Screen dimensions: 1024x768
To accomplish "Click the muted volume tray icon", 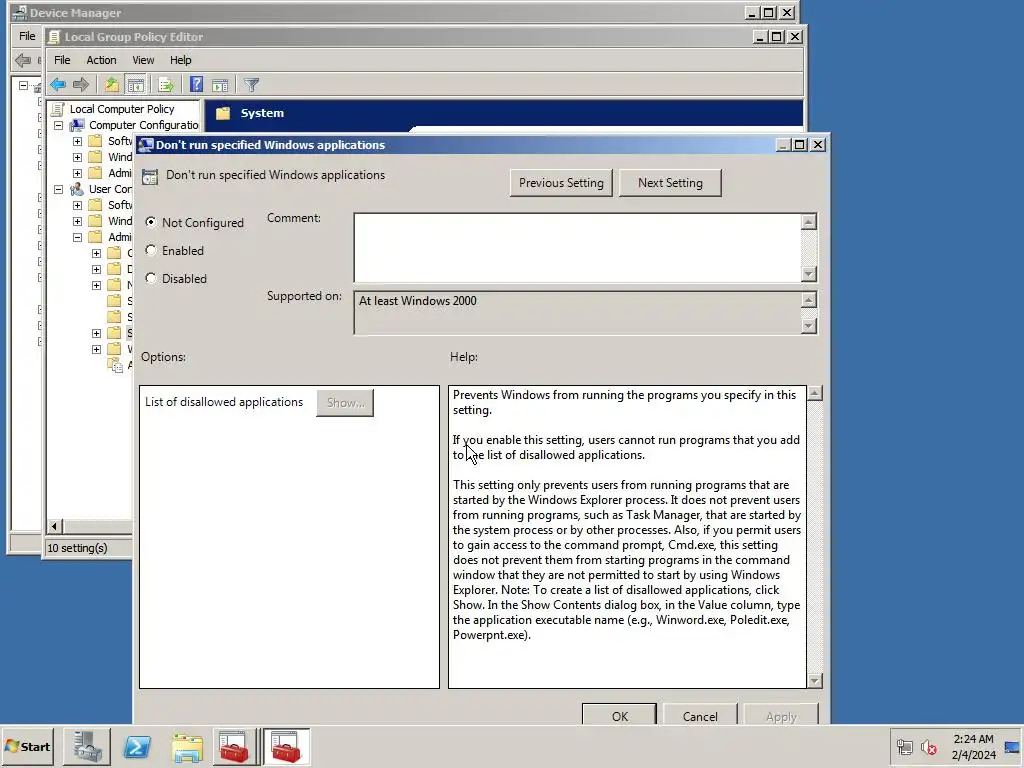I will [x=929, y=747].
